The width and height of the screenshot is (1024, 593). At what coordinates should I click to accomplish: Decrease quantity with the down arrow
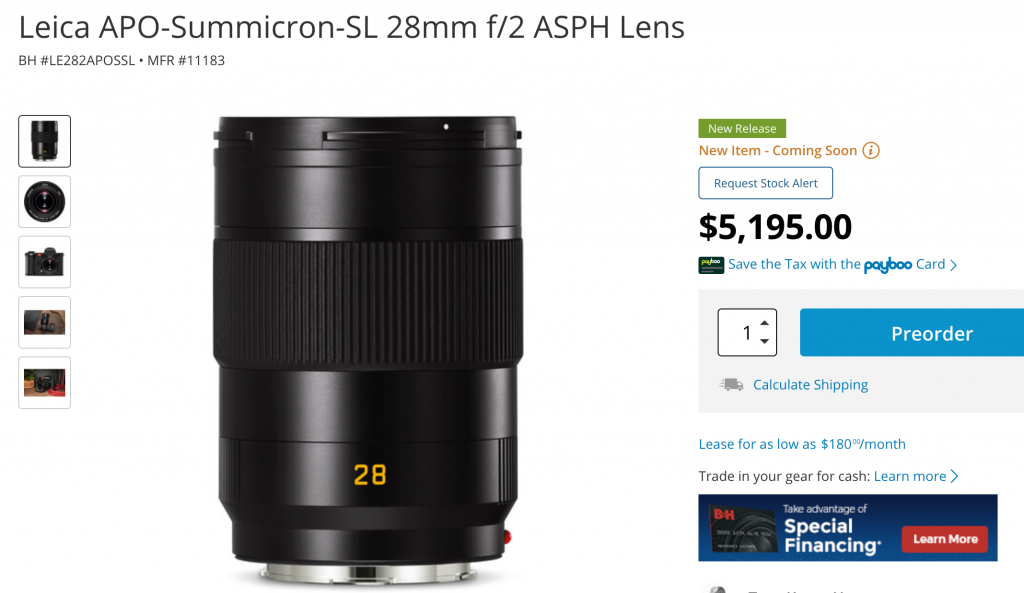[765, 342]
